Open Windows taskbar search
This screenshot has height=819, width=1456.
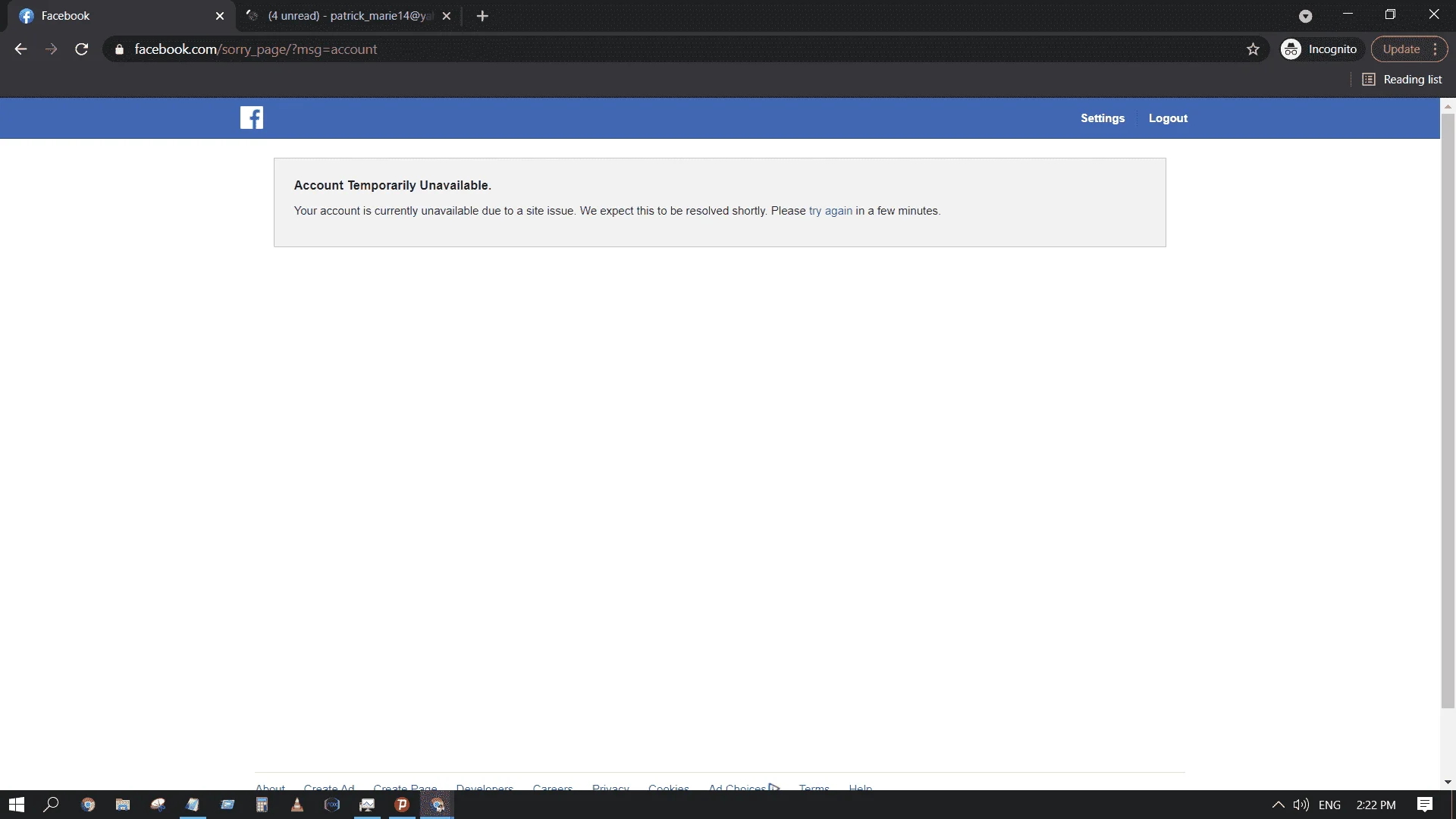click(52, 805)
